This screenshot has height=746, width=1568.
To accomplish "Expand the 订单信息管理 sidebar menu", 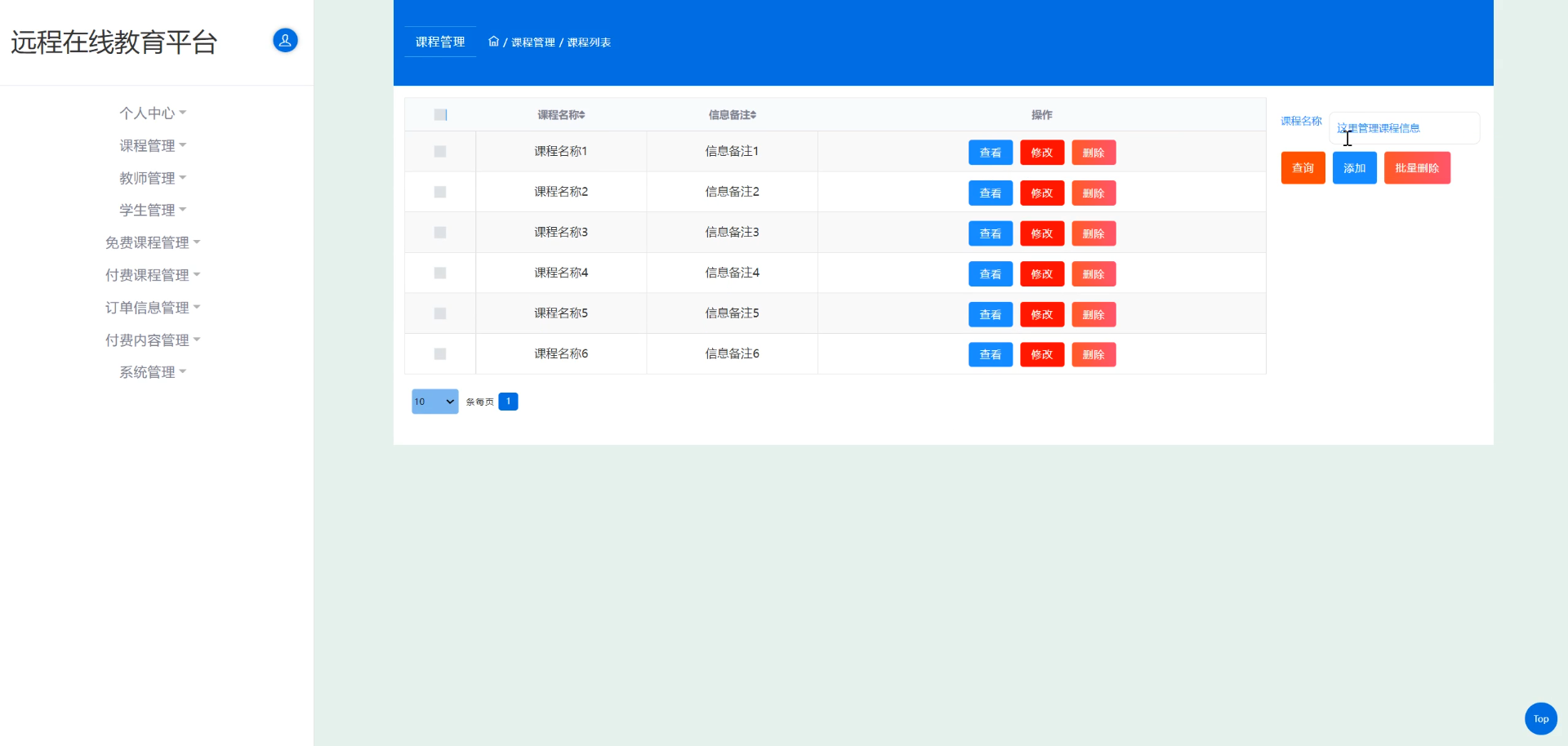I will (x=153, y=308).
